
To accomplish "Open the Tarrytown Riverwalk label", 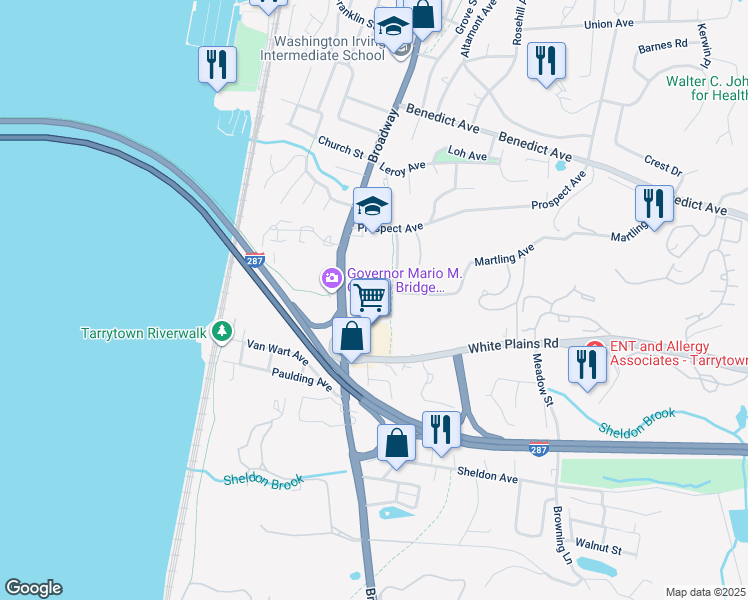I will pos(144,333).
